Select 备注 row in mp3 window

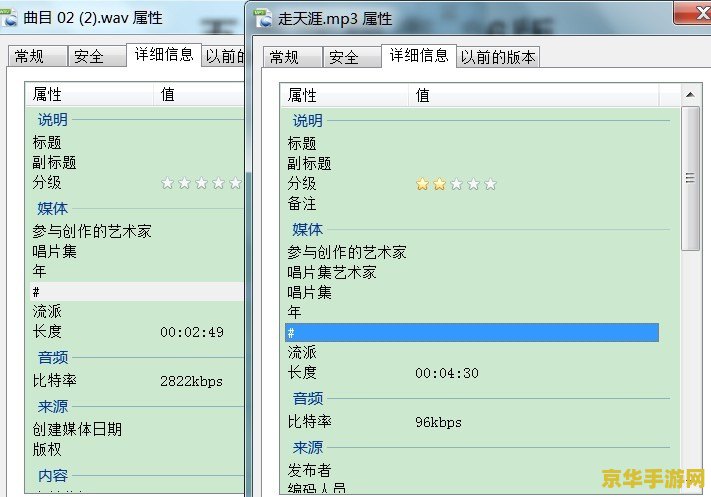[472, 204]
